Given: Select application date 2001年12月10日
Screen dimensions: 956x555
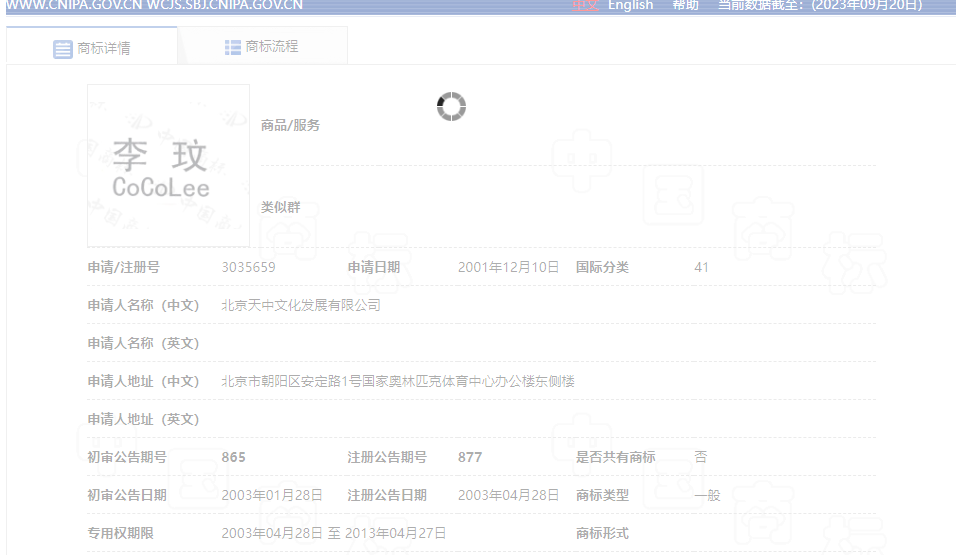Looking at the screenshot, I should [508, 267].
